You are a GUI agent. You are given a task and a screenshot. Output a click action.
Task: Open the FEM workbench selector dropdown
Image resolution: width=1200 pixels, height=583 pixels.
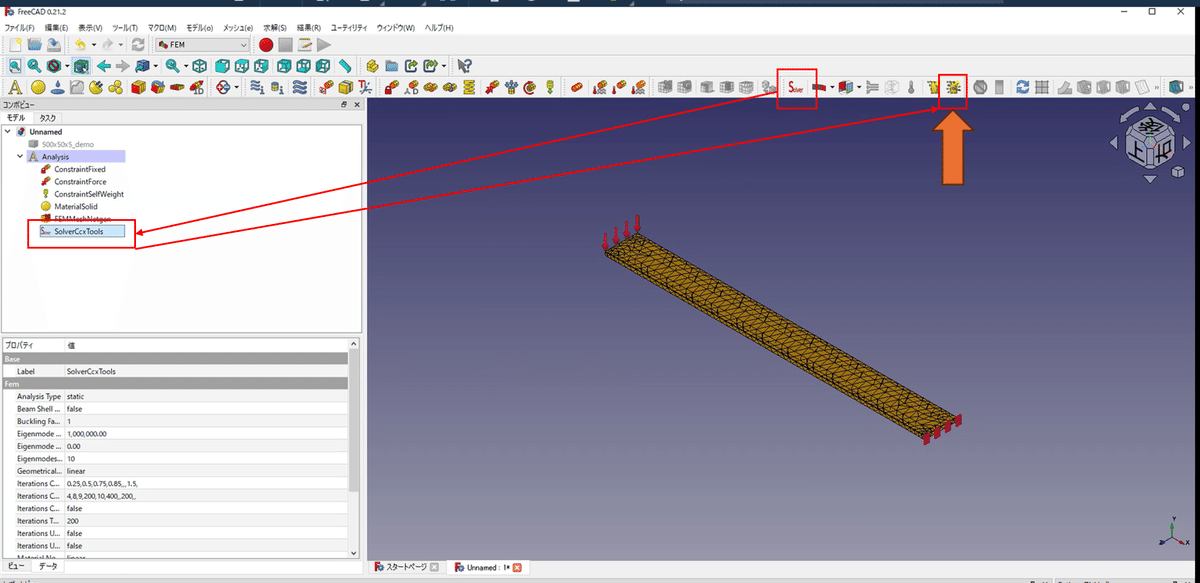pyautogui.click(x=201, y=45)
